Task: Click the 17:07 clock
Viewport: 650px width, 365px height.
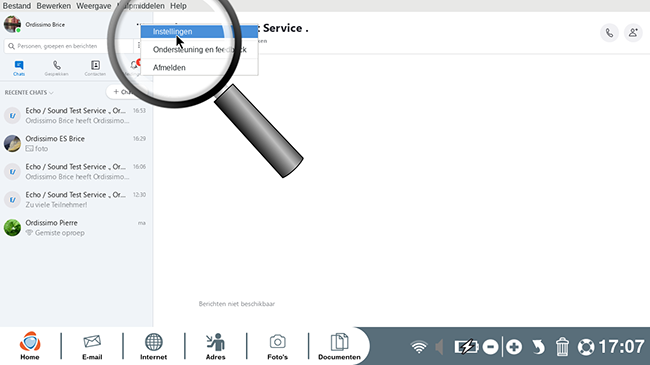Action: point(621,347)
